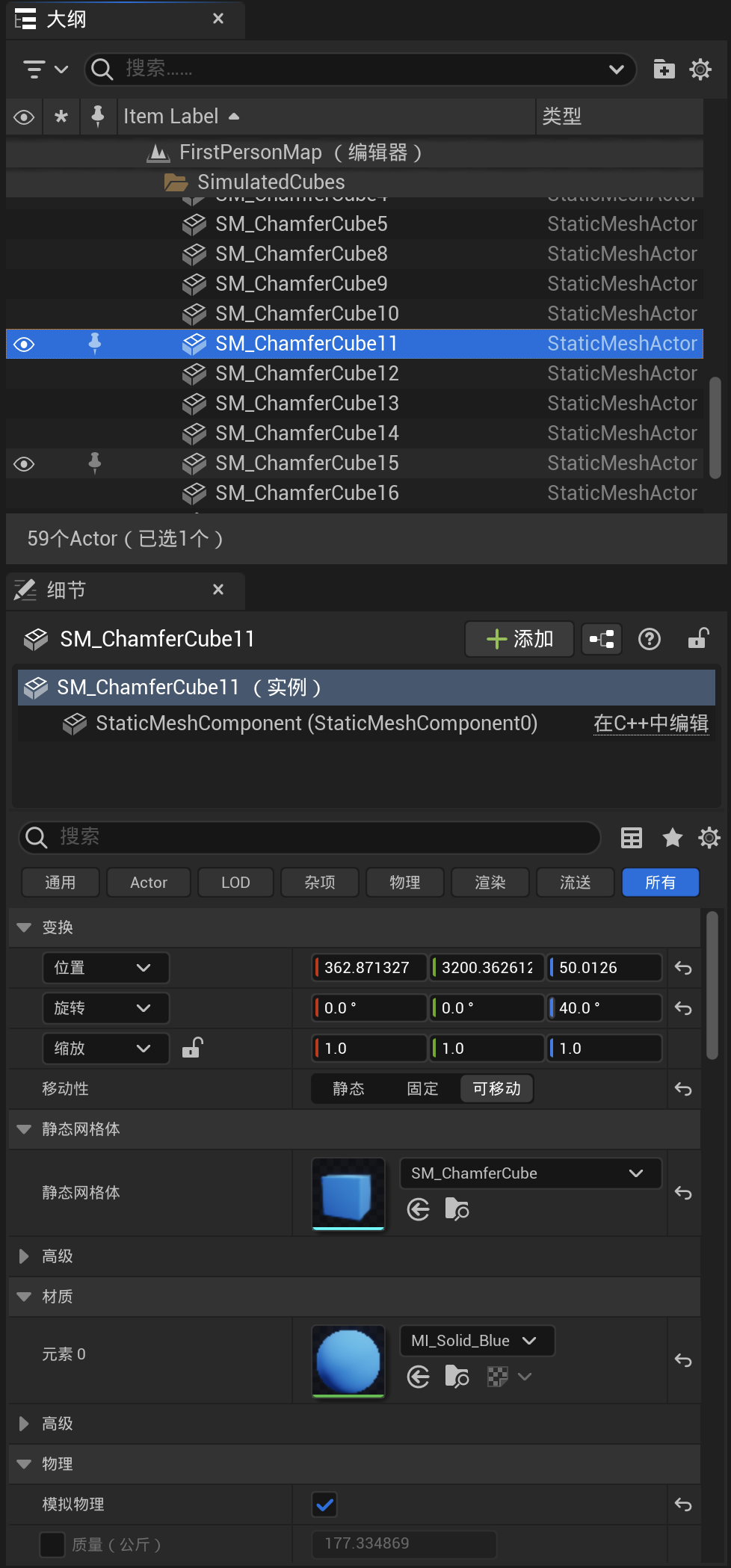Uncheck the simulate physics checkbox
The height and width of the screenshot is (1568, 731).
pos(325,1504)
